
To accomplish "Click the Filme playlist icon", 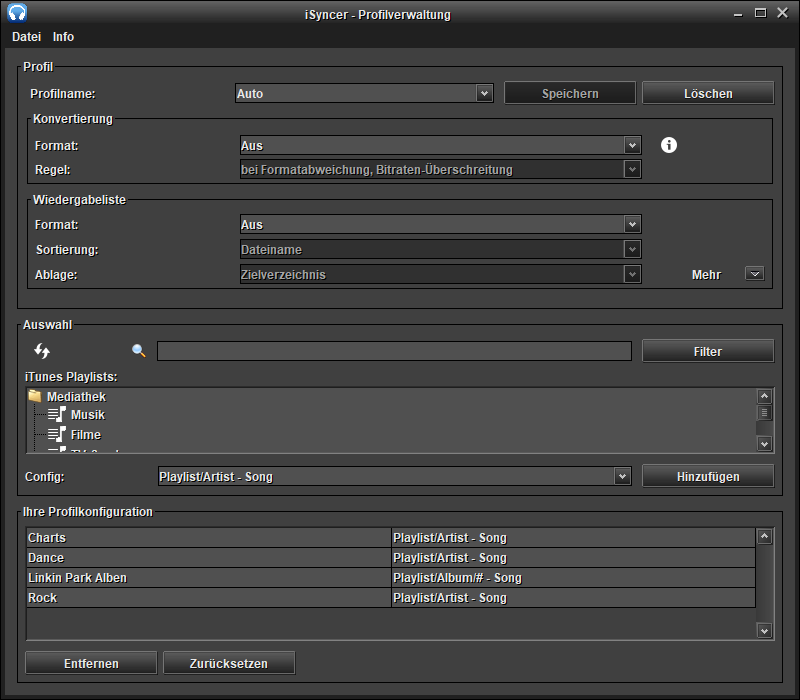I will click(x=57, y=434).
